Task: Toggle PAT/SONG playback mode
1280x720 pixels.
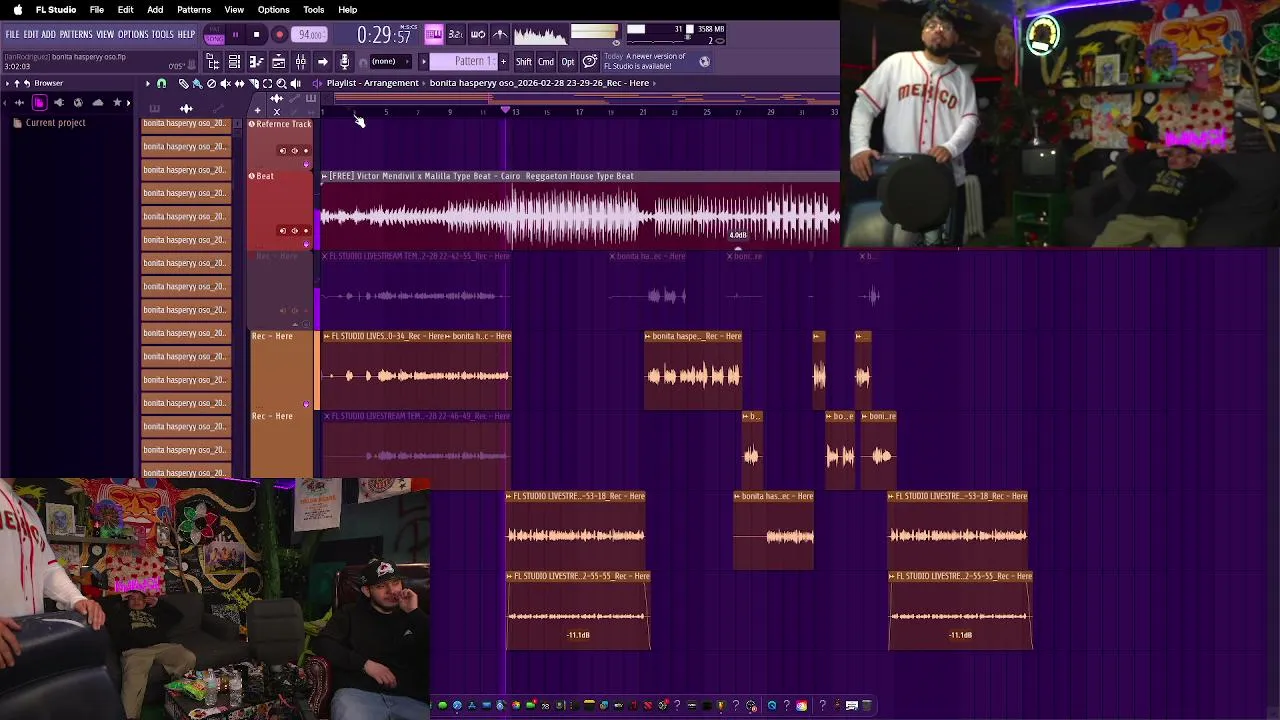Action: coord(215,35)
